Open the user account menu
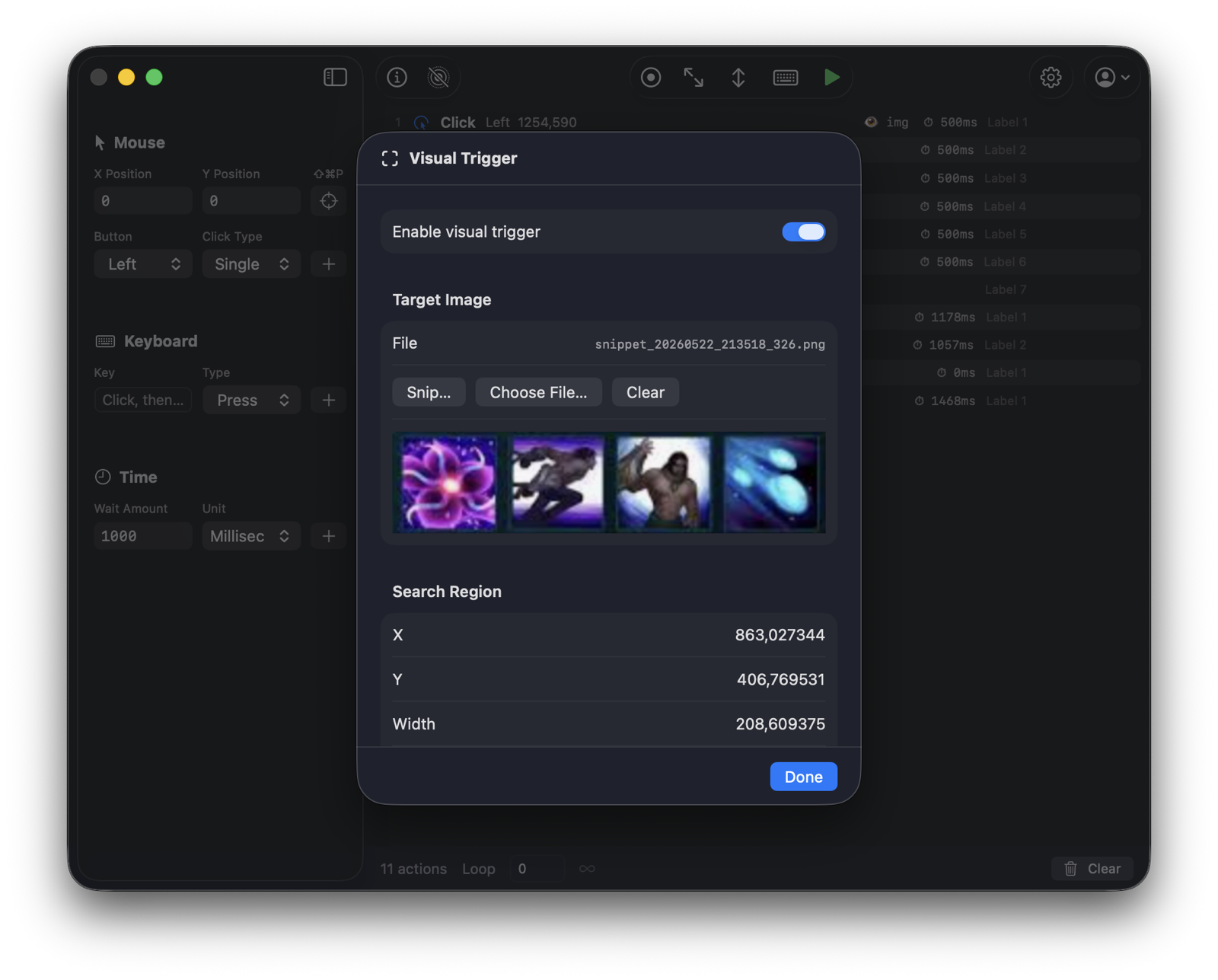Image resolution: width=1218 pixels, height=980 pixels. click(1111, 77)
